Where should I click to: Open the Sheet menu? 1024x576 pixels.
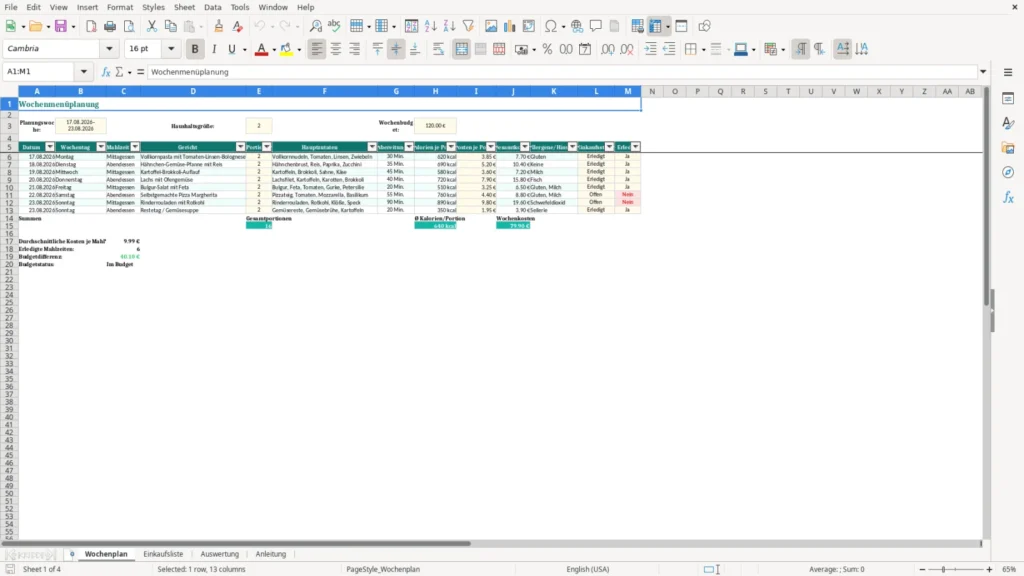184,7
